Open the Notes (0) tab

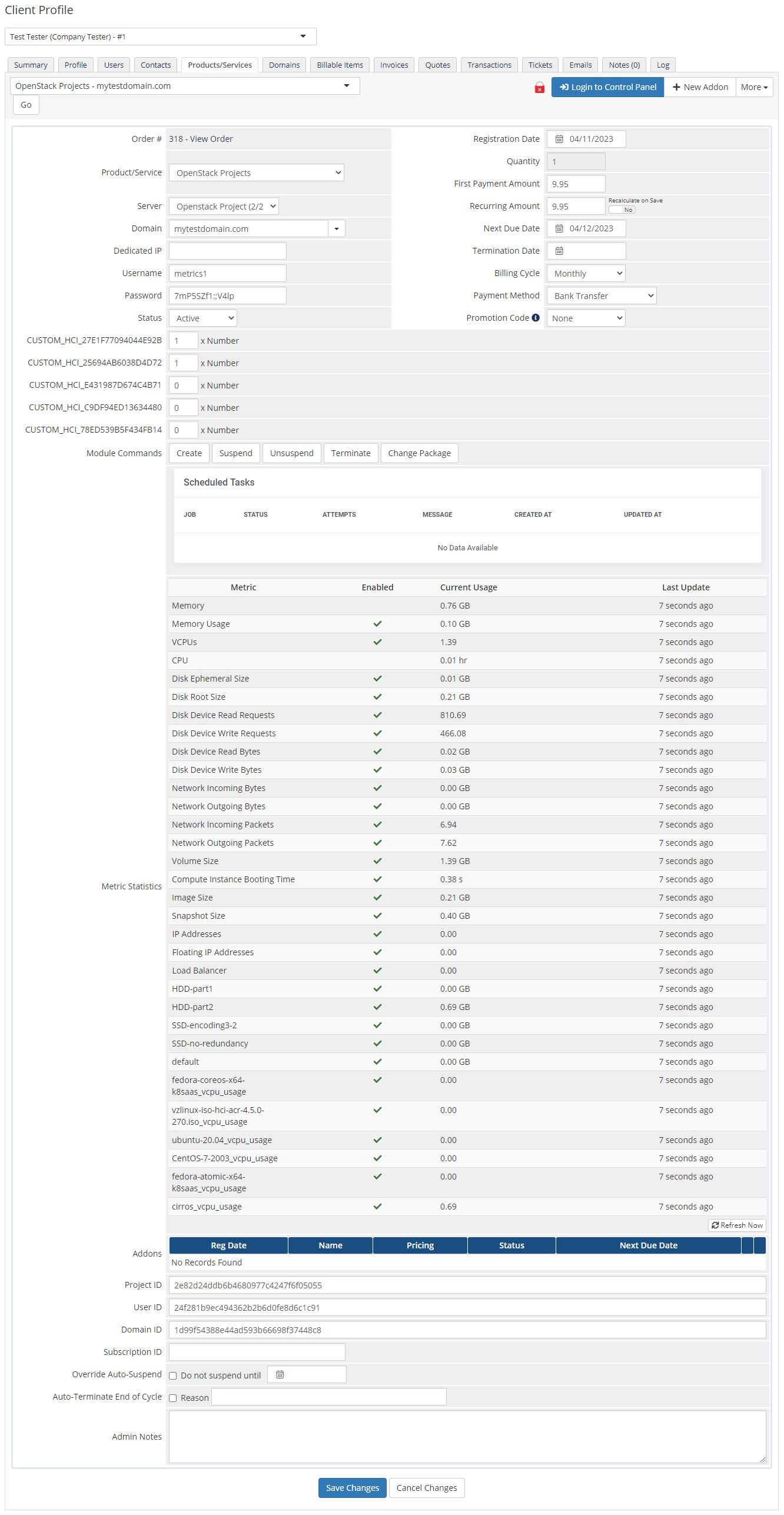(x=624, y=65)
